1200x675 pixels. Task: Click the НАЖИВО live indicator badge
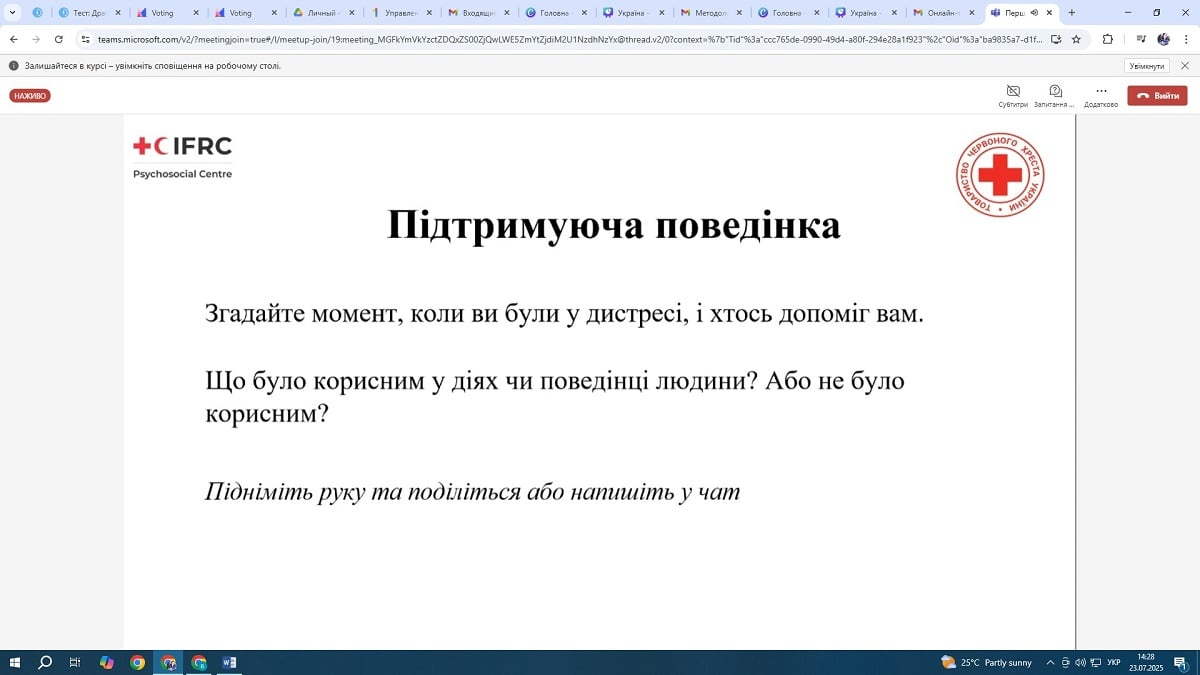pyautogui.click(x=30, y=96)
